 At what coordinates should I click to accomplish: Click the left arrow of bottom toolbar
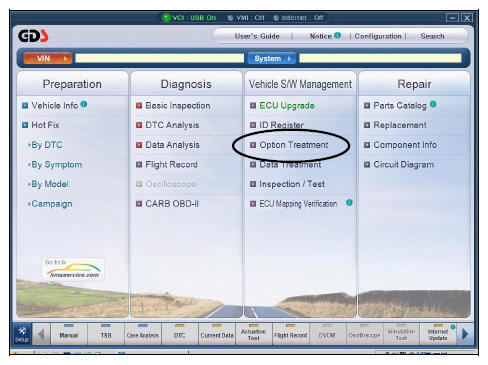click(41, 334)
